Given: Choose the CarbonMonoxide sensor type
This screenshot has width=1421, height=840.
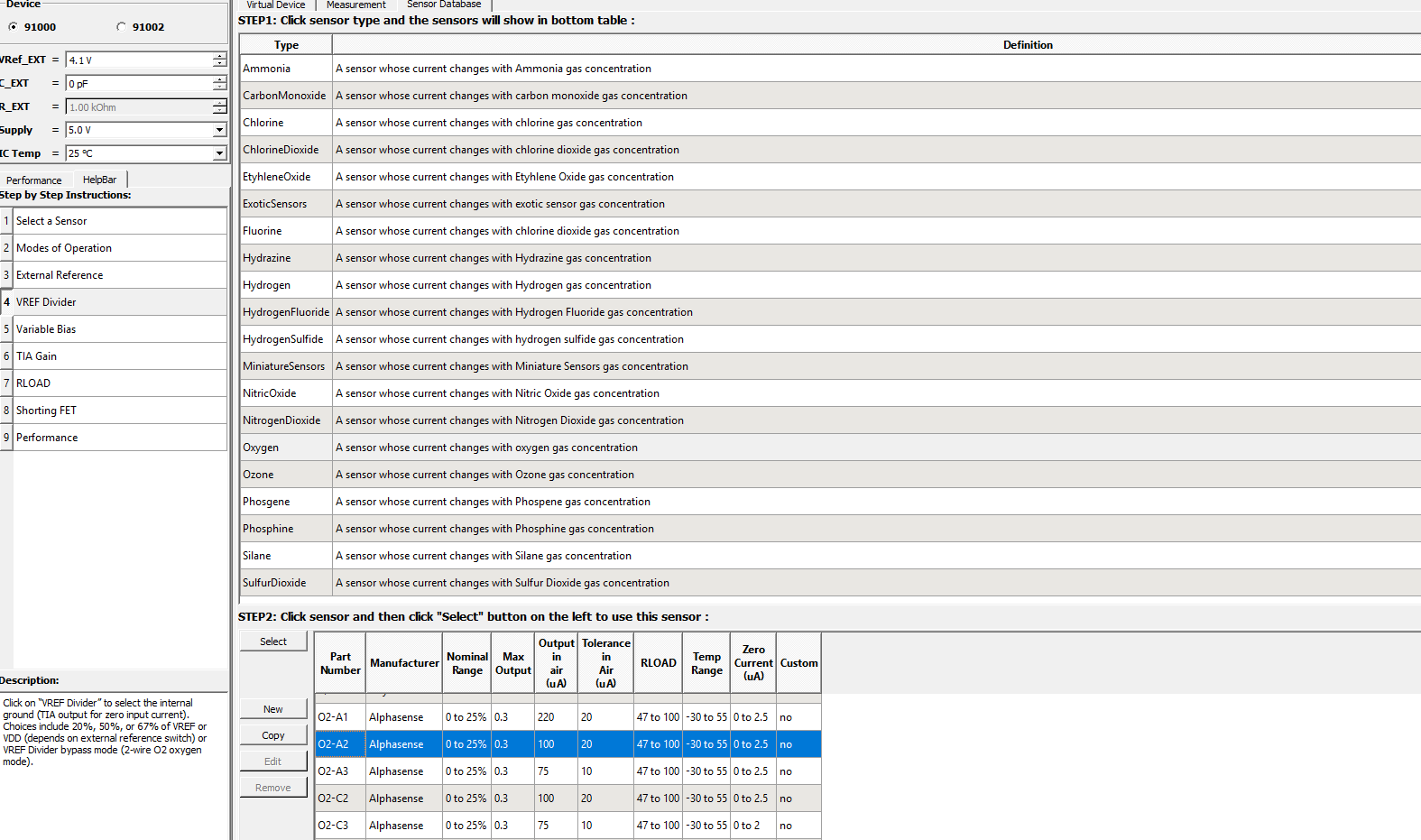Looking at the screenshot, I should pos(286,96).
